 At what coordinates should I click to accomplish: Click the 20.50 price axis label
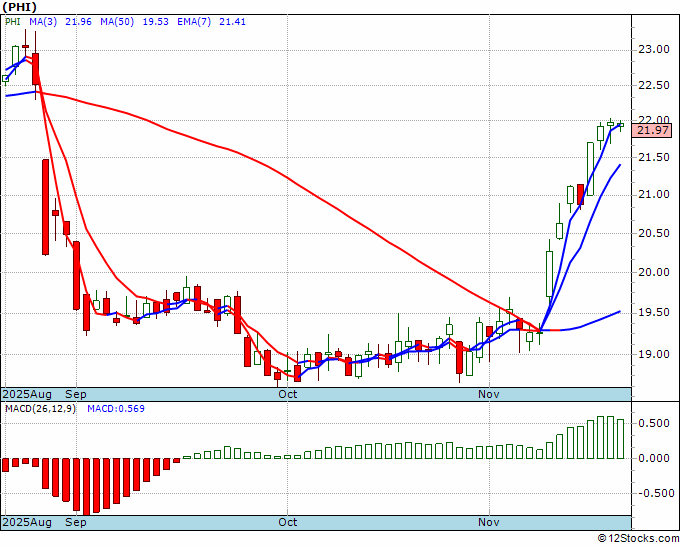point(654,233)
